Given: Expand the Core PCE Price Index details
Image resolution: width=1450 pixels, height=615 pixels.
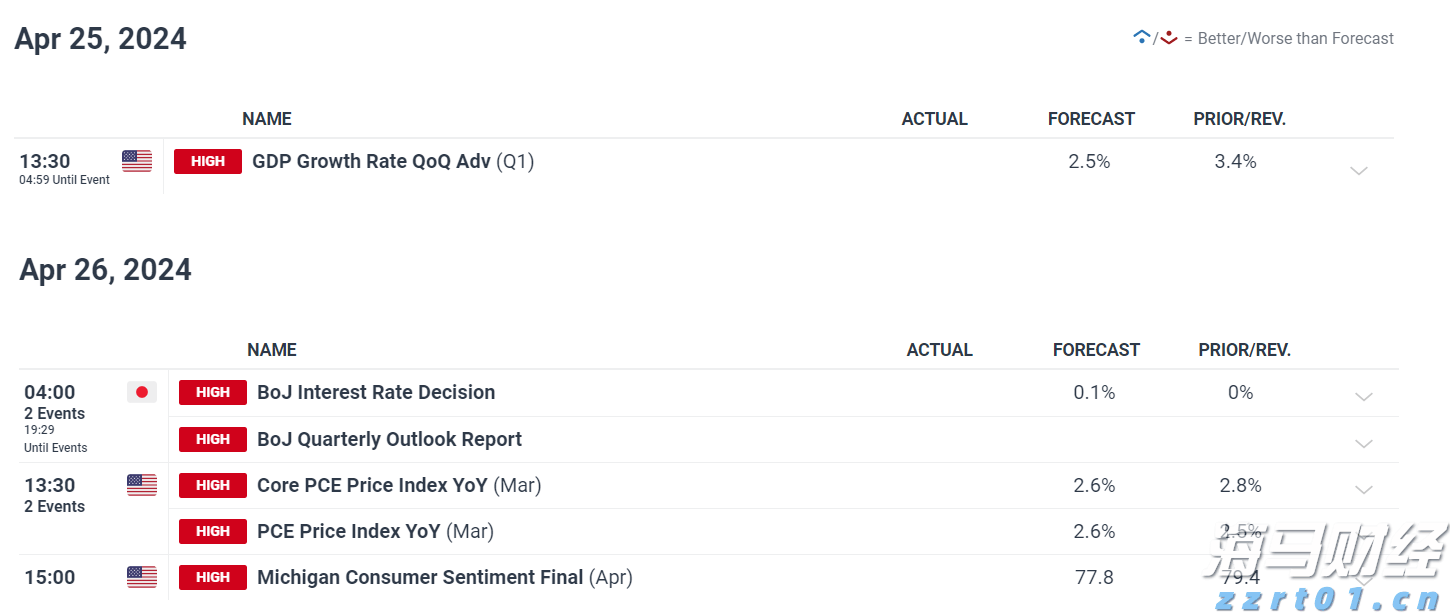Looking at the screenshot, I should click(1363, 490).
